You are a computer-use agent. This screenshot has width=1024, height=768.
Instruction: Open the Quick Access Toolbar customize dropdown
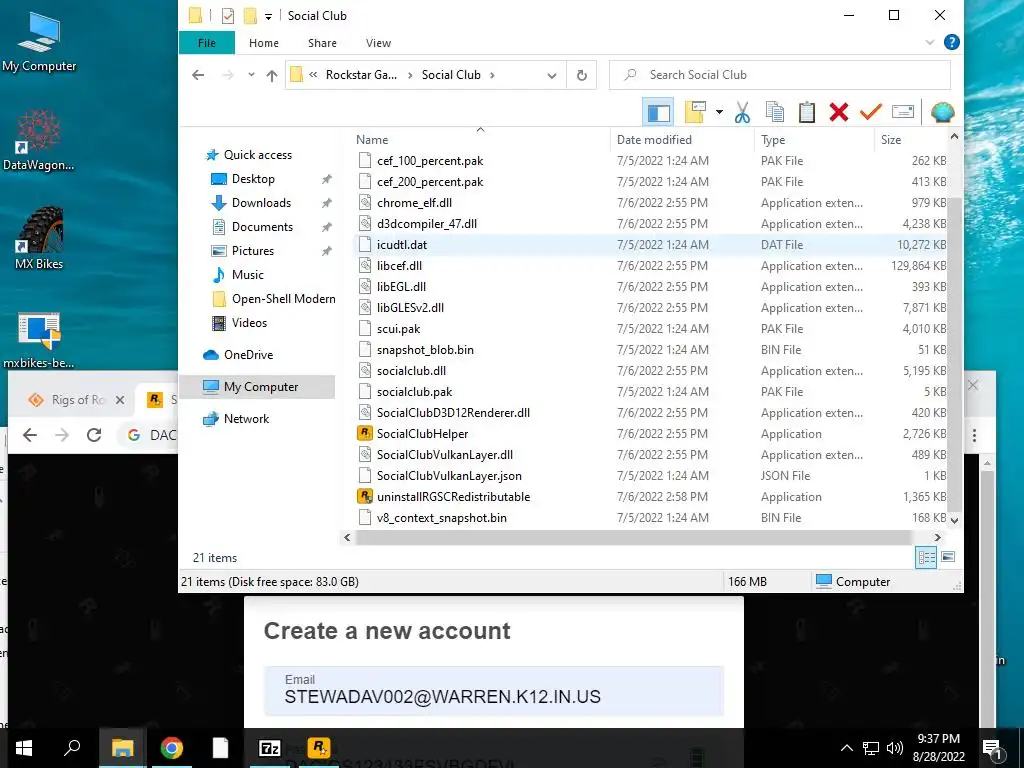pos(268,16)
